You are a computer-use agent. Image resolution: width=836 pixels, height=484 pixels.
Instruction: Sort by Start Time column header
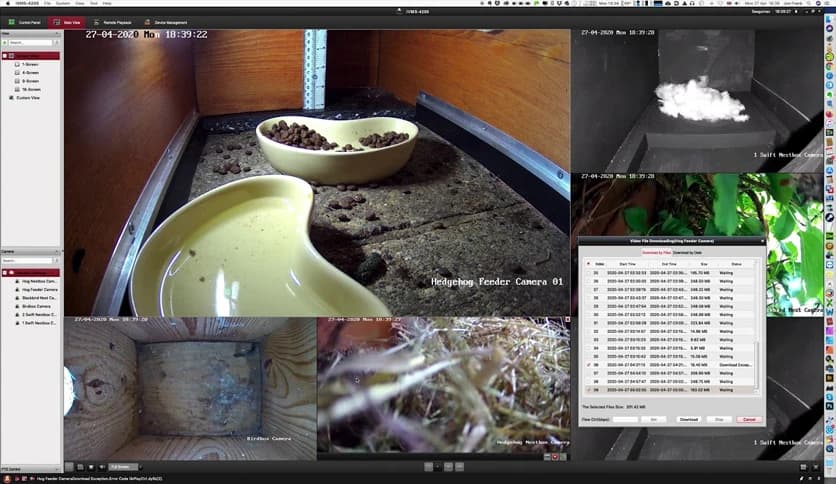(628, 264)
